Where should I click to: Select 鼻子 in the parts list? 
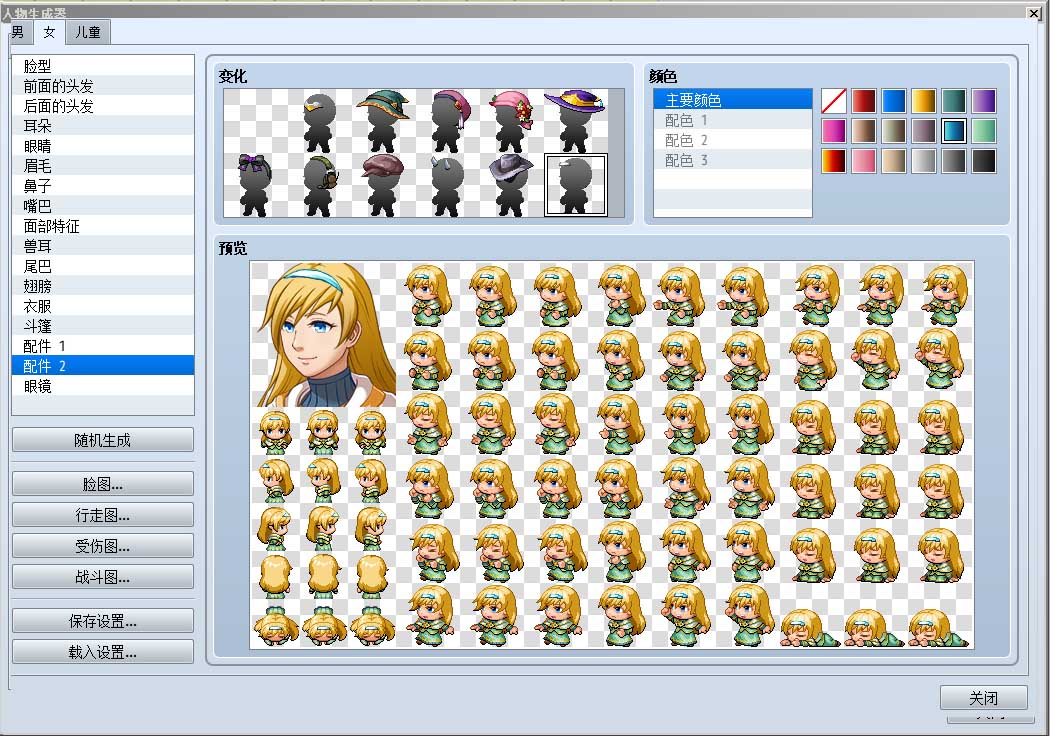click(x=103, y=186)
